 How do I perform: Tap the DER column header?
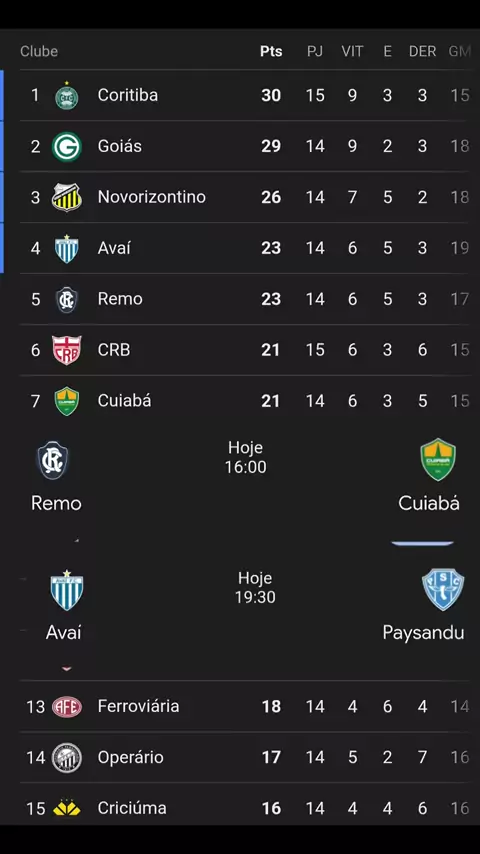point(422,51)
